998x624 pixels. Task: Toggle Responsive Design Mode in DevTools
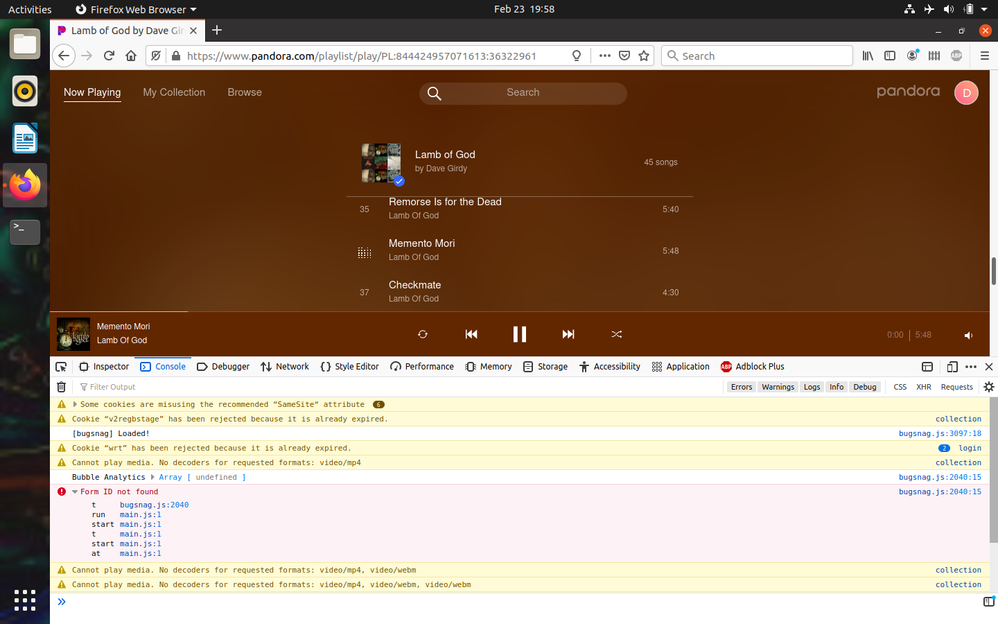[x=952, y=366]
